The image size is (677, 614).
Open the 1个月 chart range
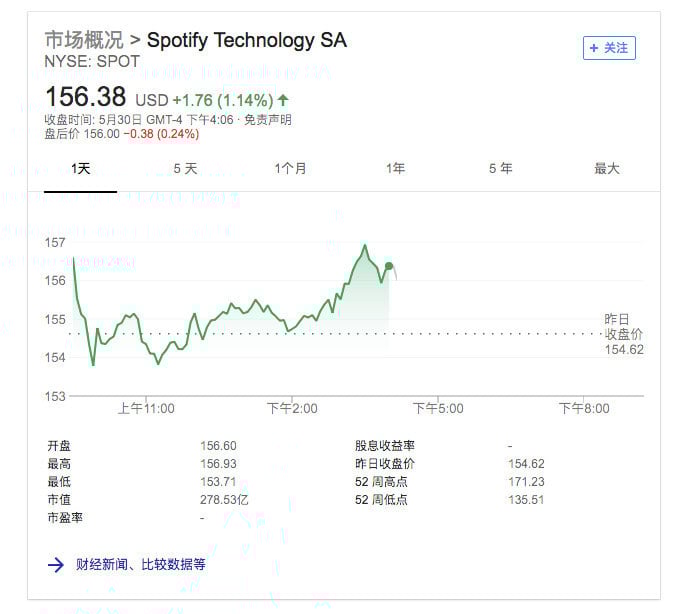(291, 168)
